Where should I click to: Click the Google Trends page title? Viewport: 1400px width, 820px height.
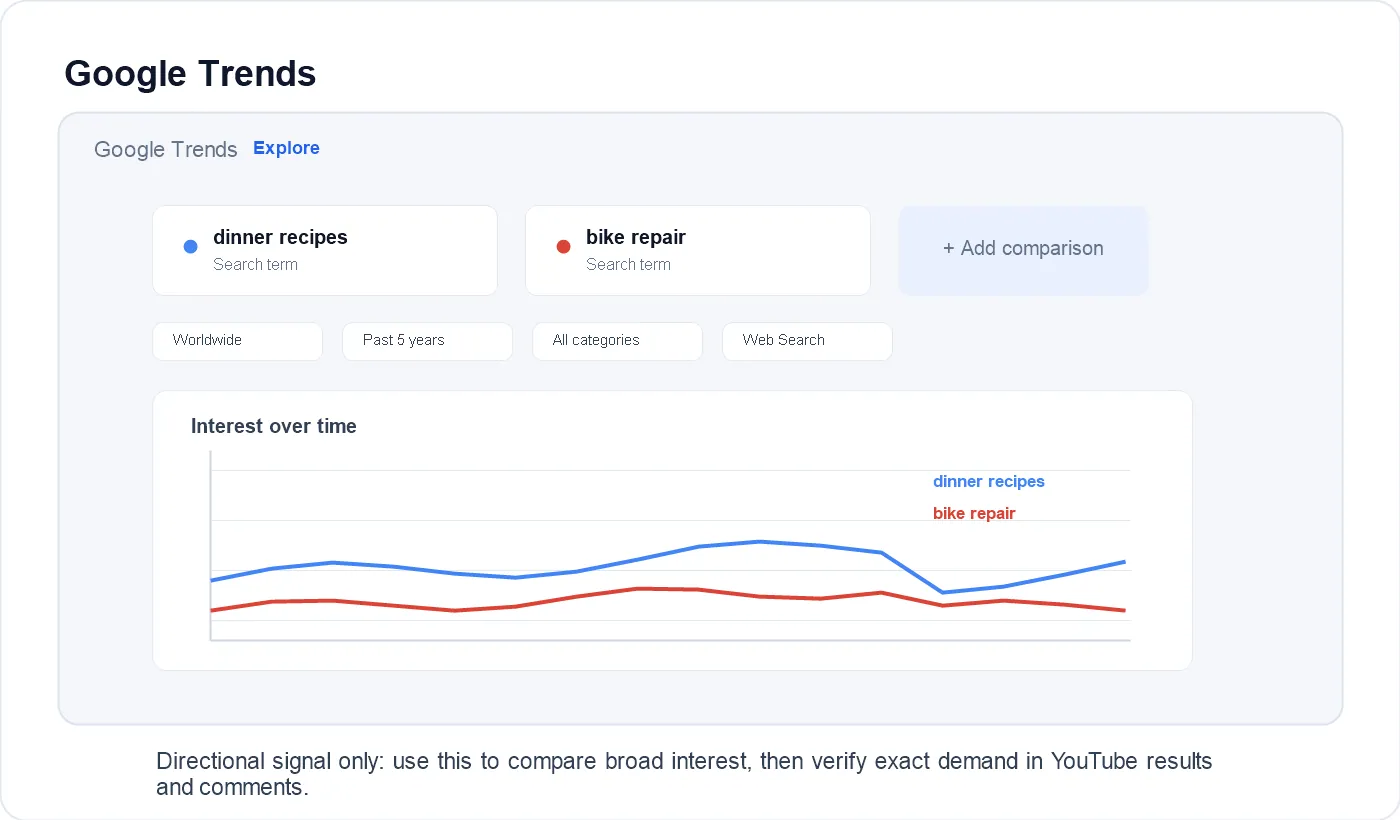pos(190,73)
